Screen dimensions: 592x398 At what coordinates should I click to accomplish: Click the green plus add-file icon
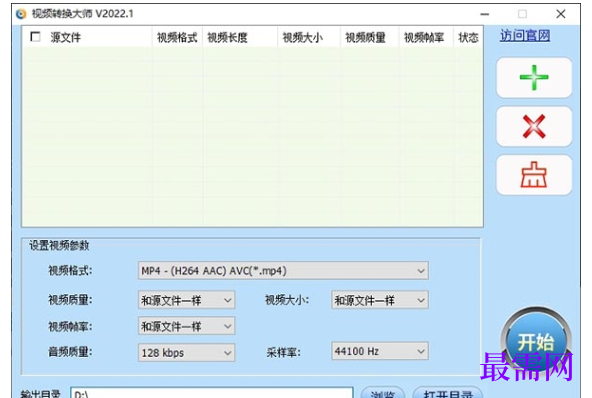click(534, 77)
